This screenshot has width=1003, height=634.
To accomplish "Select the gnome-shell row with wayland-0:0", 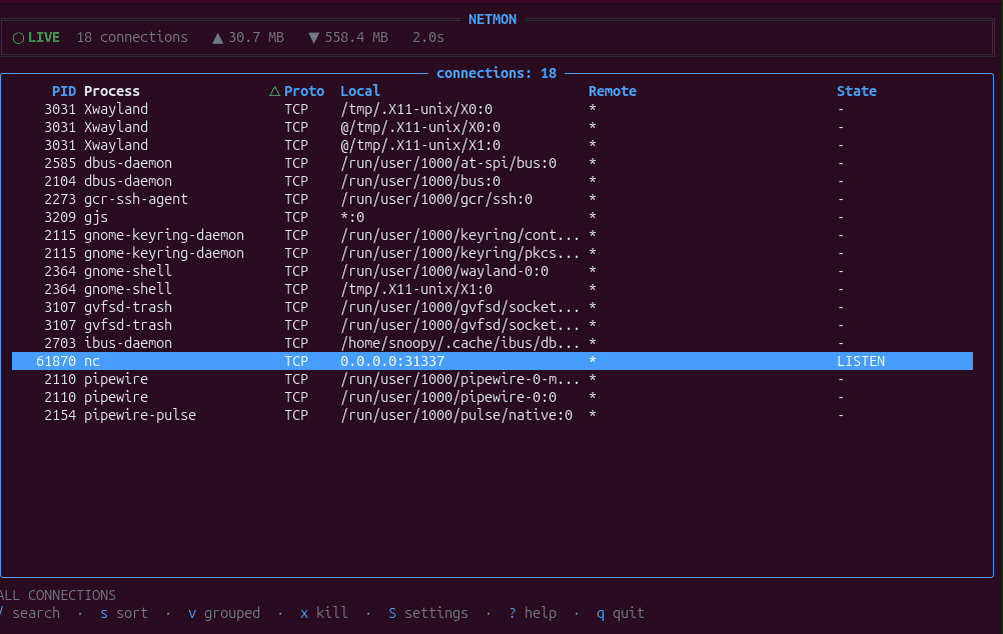I will 492,271.
